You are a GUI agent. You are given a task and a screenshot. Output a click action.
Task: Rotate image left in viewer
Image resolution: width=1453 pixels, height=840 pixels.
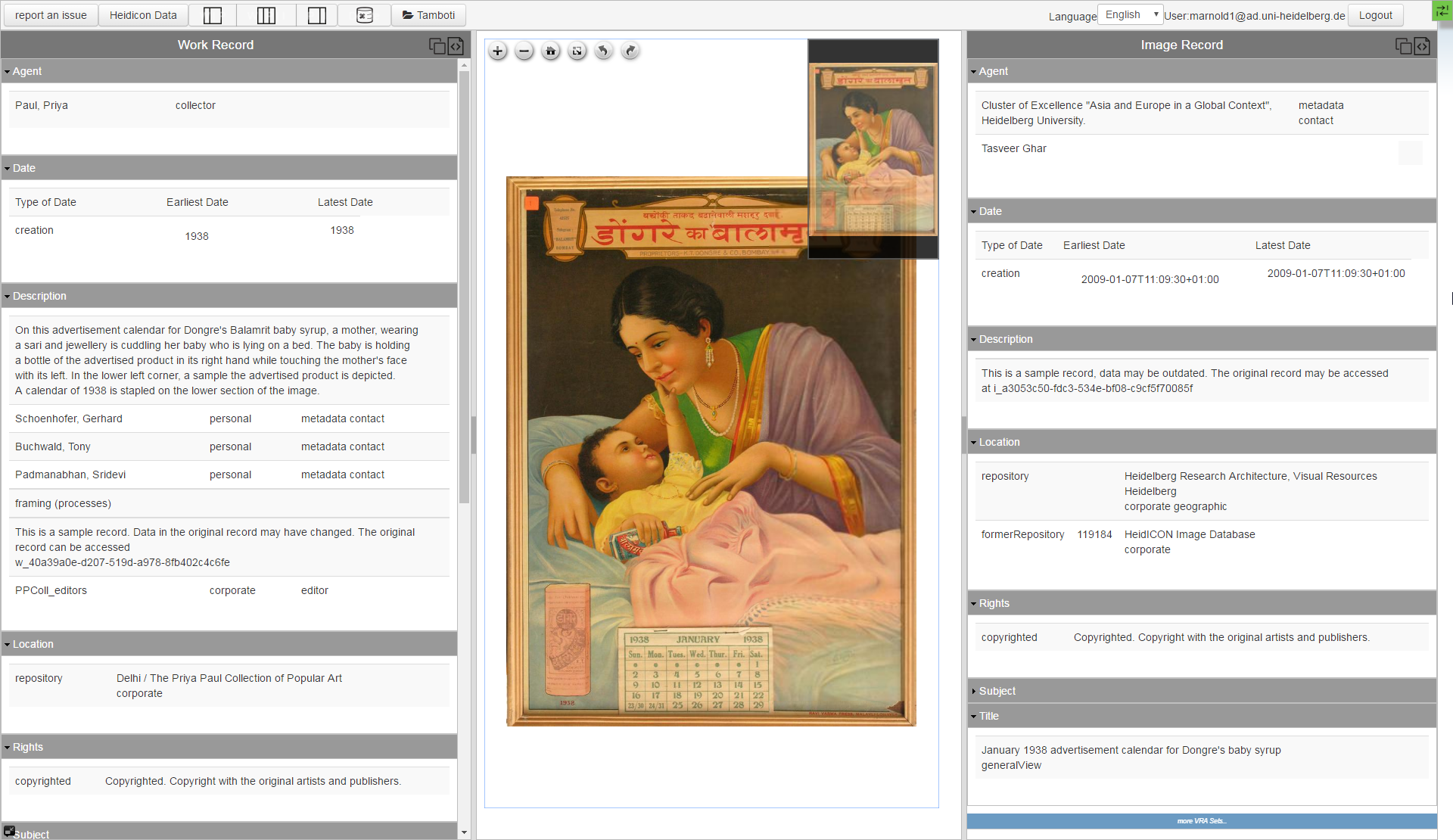click(x=603, y=51)
